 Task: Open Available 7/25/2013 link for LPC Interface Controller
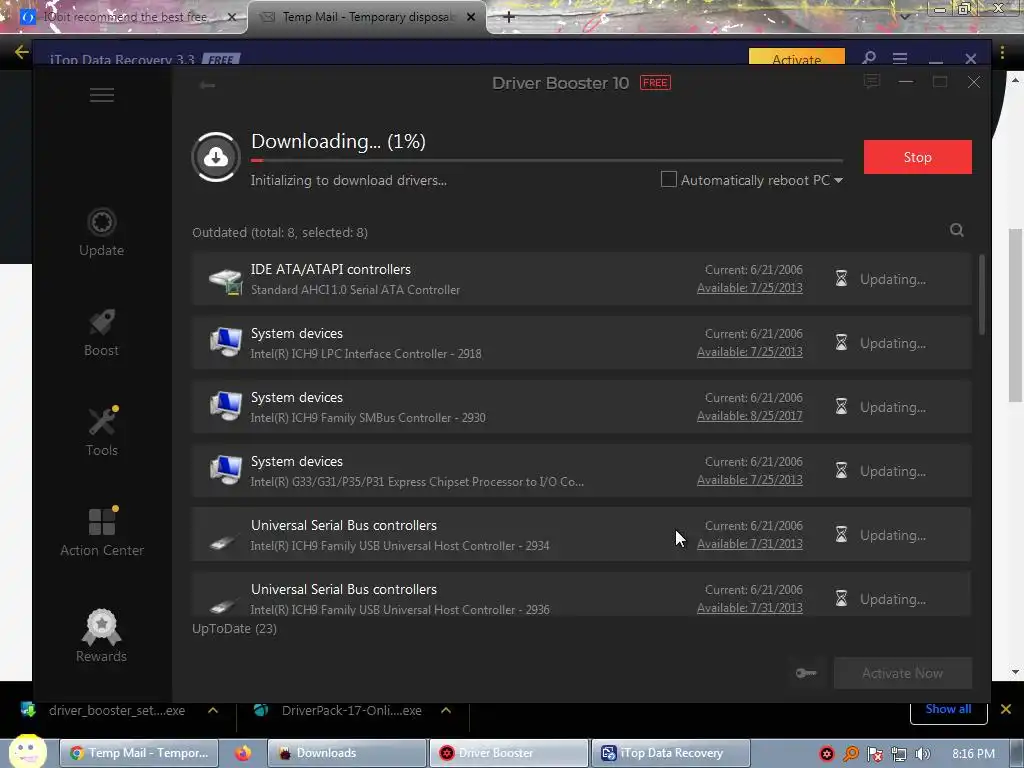(x=750, y=352)
